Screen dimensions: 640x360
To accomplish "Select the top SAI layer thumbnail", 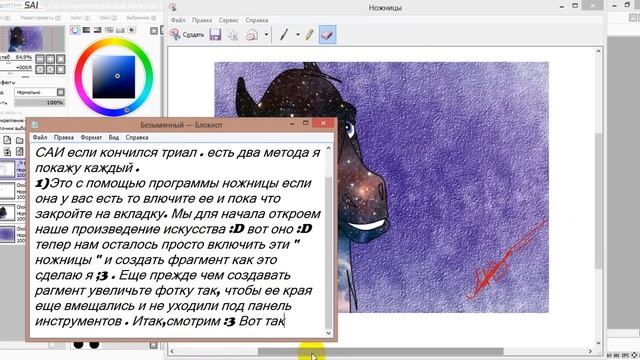I will [x=7, y=169].
